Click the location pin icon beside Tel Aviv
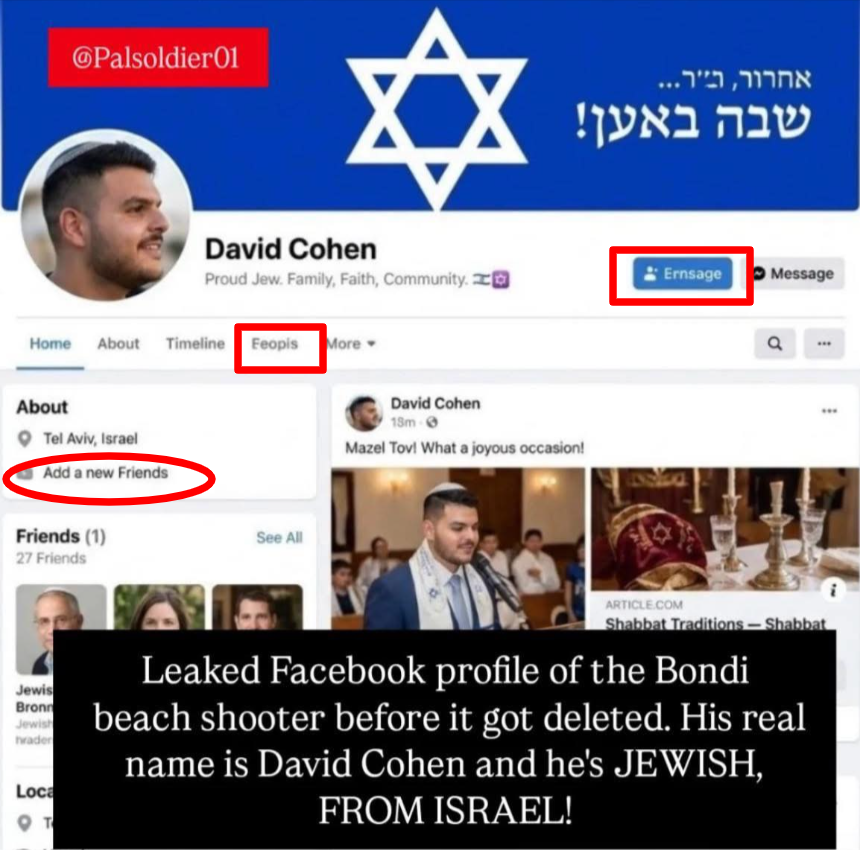The height and width of the screenshot is (850, 860). tap(24, 439)
